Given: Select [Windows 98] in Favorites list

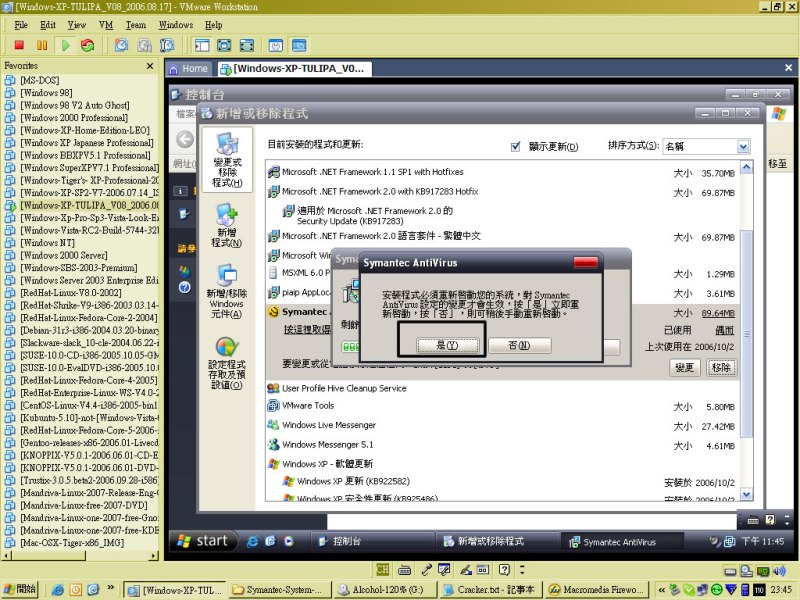Looking at the screenshot, I should coord(46,92).
